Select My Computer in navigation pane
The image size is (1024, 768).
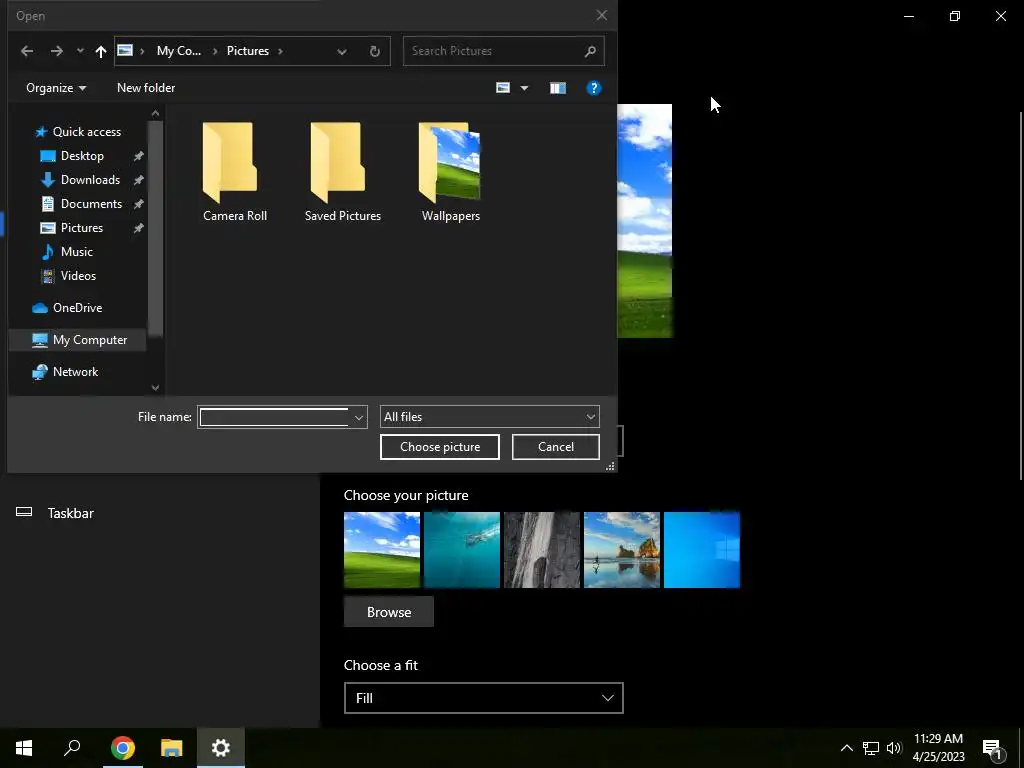click(x=79, y=340)
